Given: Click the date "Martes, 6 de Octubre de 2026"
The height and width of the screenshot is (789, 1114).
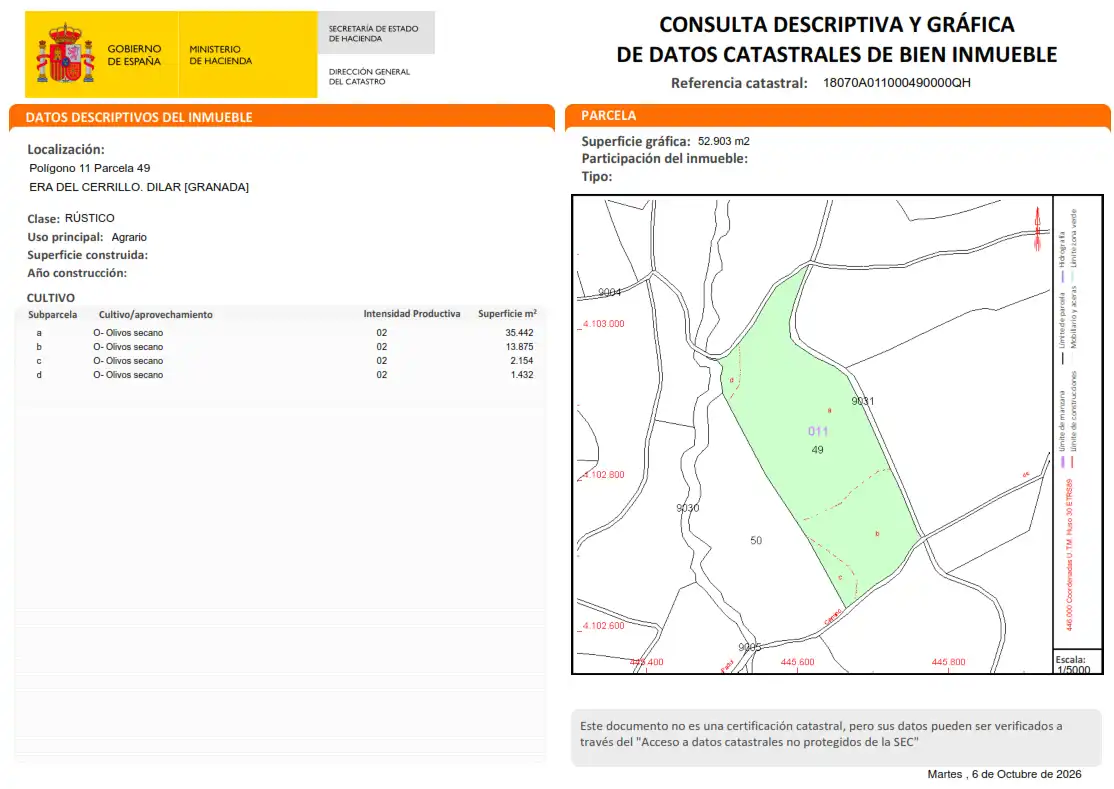Looking at the screenshot, I should pyautogui.click(x=1005, y=774).
